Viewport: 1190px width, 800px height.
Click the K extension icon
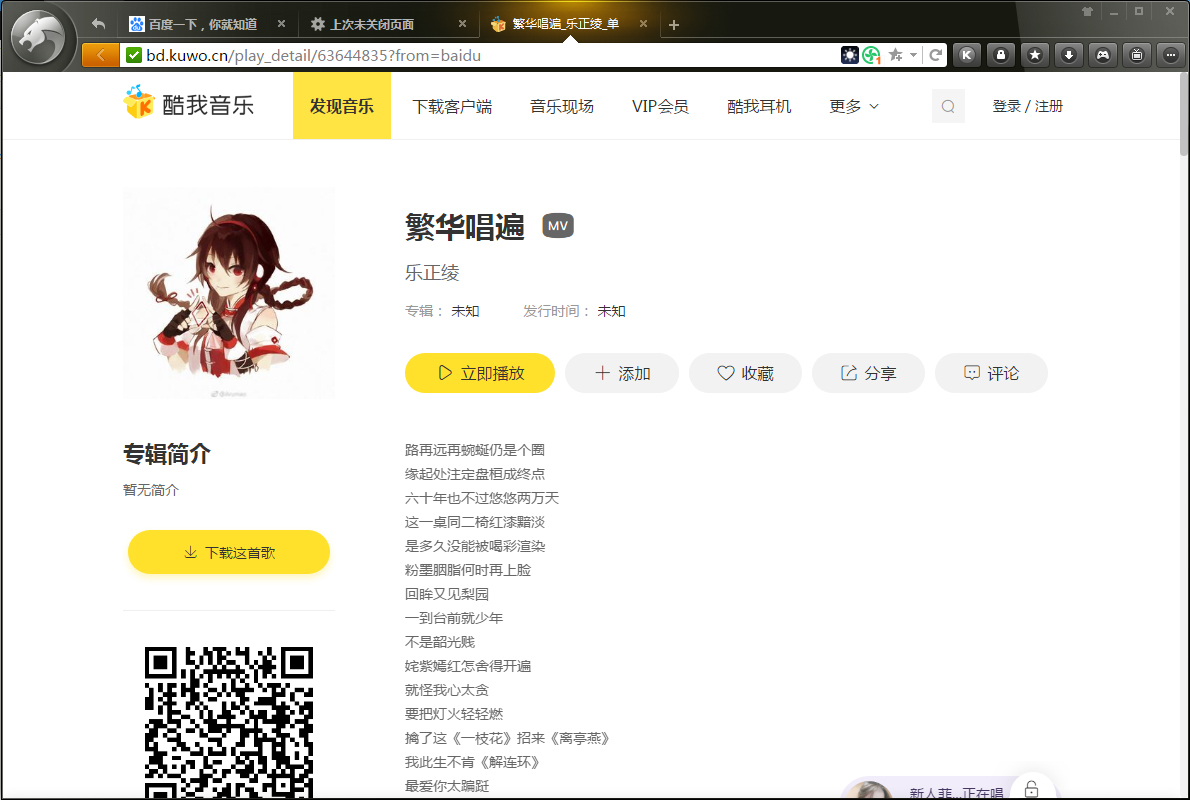(x=966, y=55)
